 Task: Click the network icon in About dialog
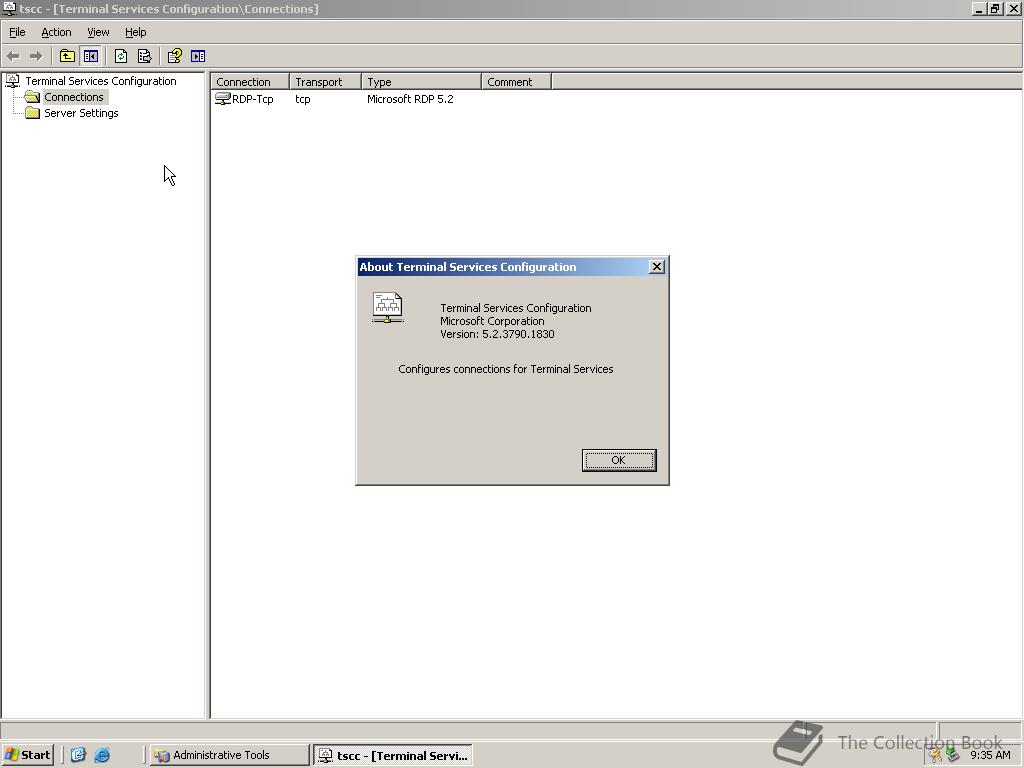point(387,308)
